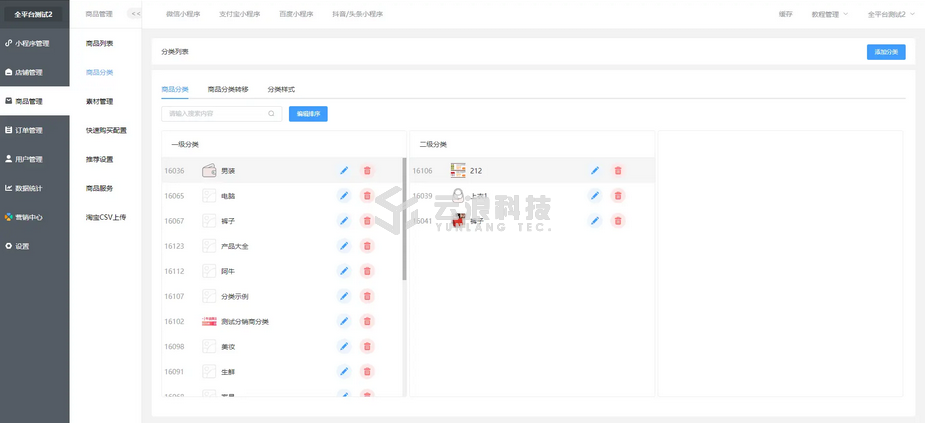Image resolution: width=926 pixels, height=423 pixels.
Task: Open 订单管理 in the left sidebar
Action: [29, 130]
